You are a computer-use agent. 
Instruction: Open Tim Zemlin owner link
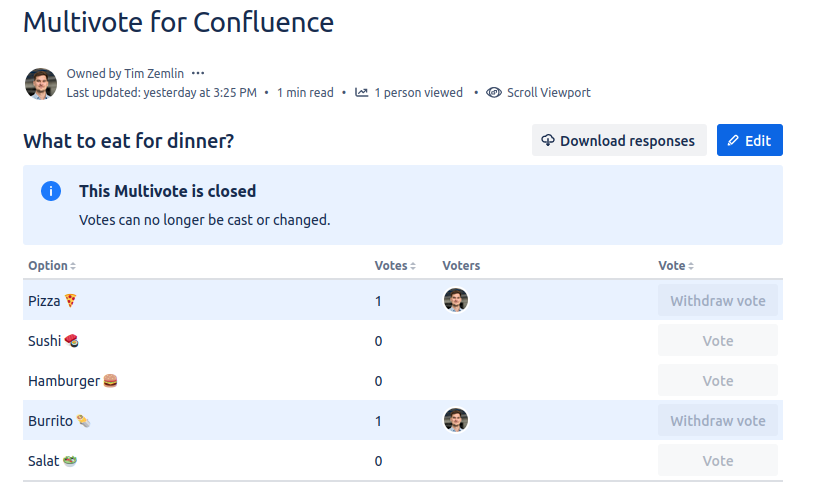[153, 74]
